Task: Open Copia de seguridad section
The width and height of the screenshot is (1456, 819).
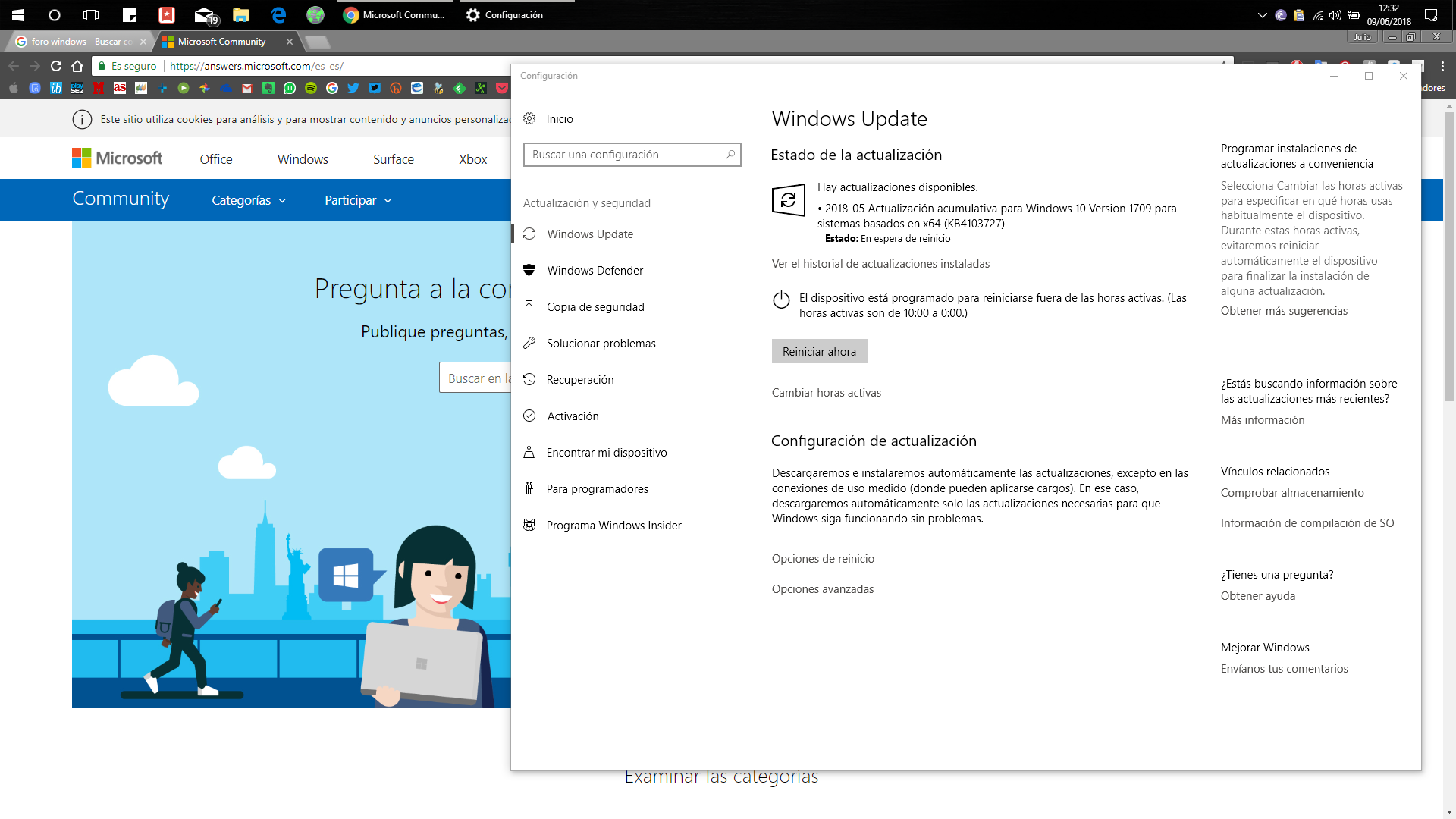Action: pyautogui.click(x=595, y=307)
